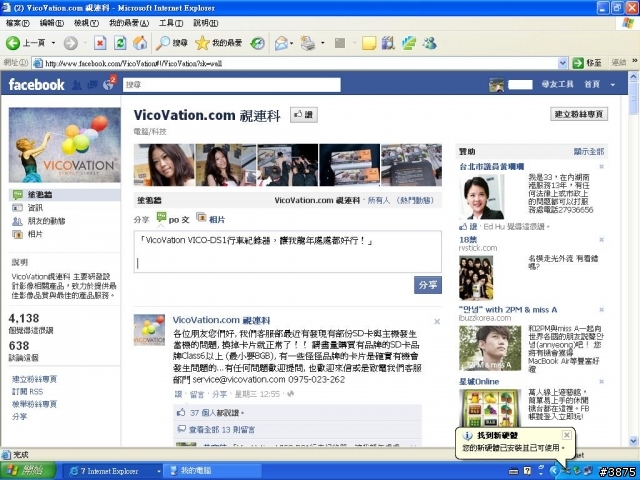640x480 pixels.
Task: Select the po 文 post icon
Action: tap(162, 218)
